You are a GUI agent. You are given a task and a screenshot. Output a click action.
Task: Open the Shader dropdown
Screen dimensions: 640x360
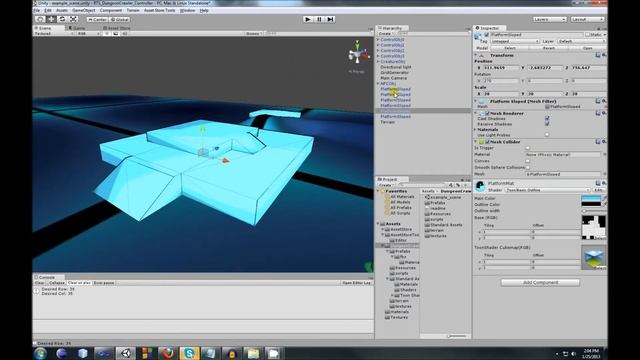[x=547, y=190]
